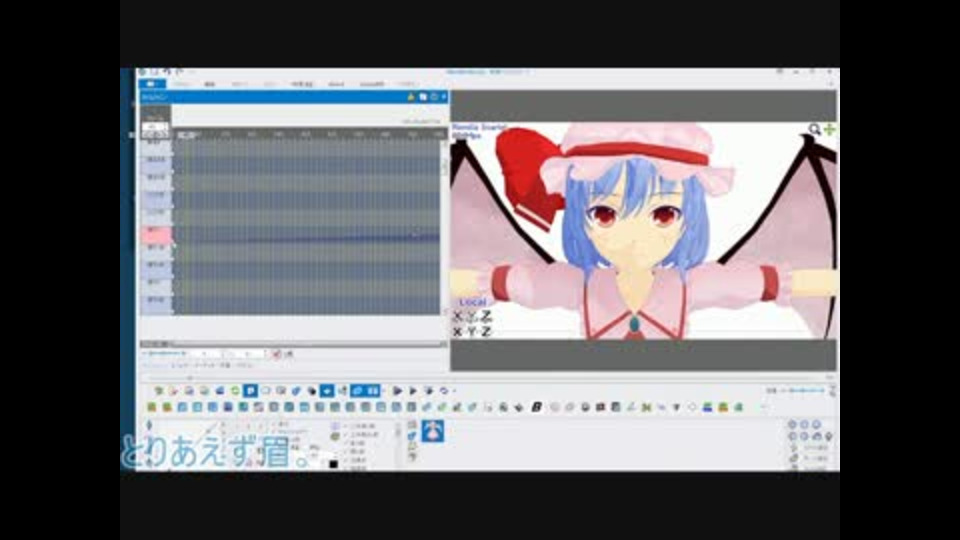This screenshot has height=540, width=960.
Task: Click the Z axis in upper XYZ row
Action: 486,317
